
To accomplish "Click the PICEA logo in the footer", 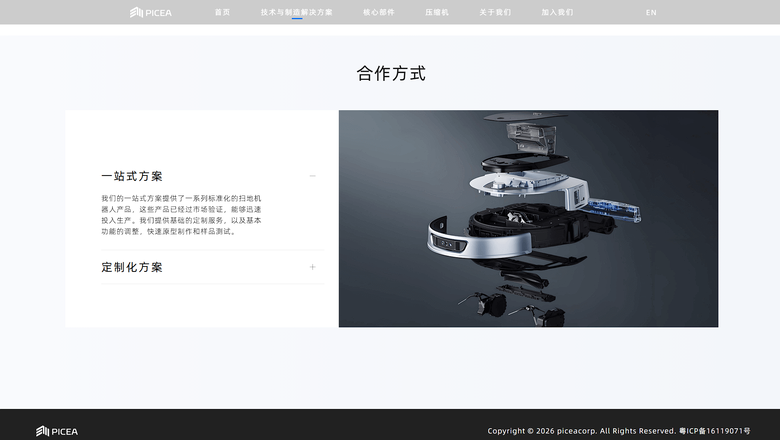I will click(57, 431).
